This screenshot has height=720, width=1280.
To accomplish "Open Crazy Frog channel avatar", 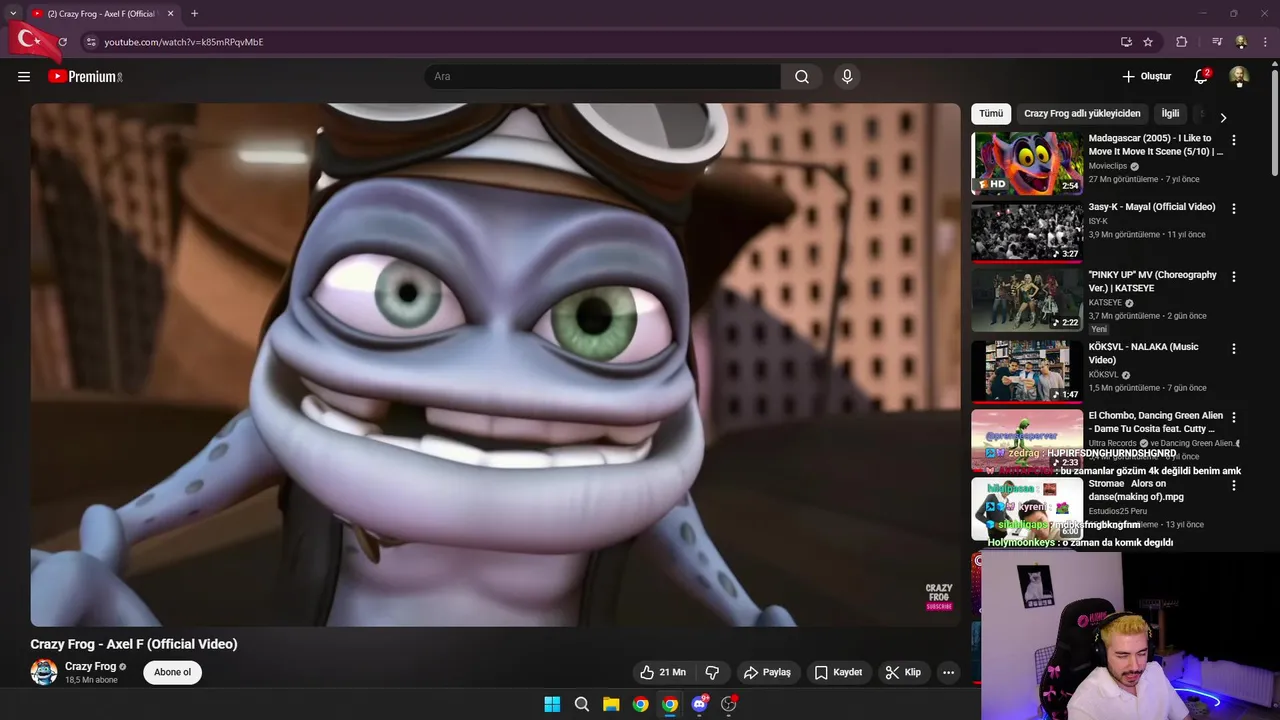I will point(44,672).
